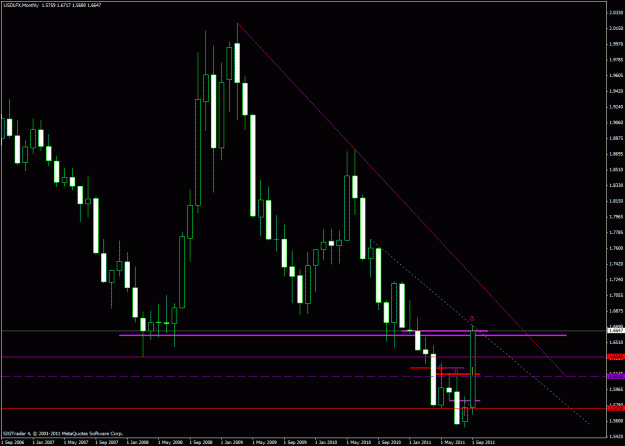Select the white dotted descending trendline

pyautogui.click(x=480, y=332)
